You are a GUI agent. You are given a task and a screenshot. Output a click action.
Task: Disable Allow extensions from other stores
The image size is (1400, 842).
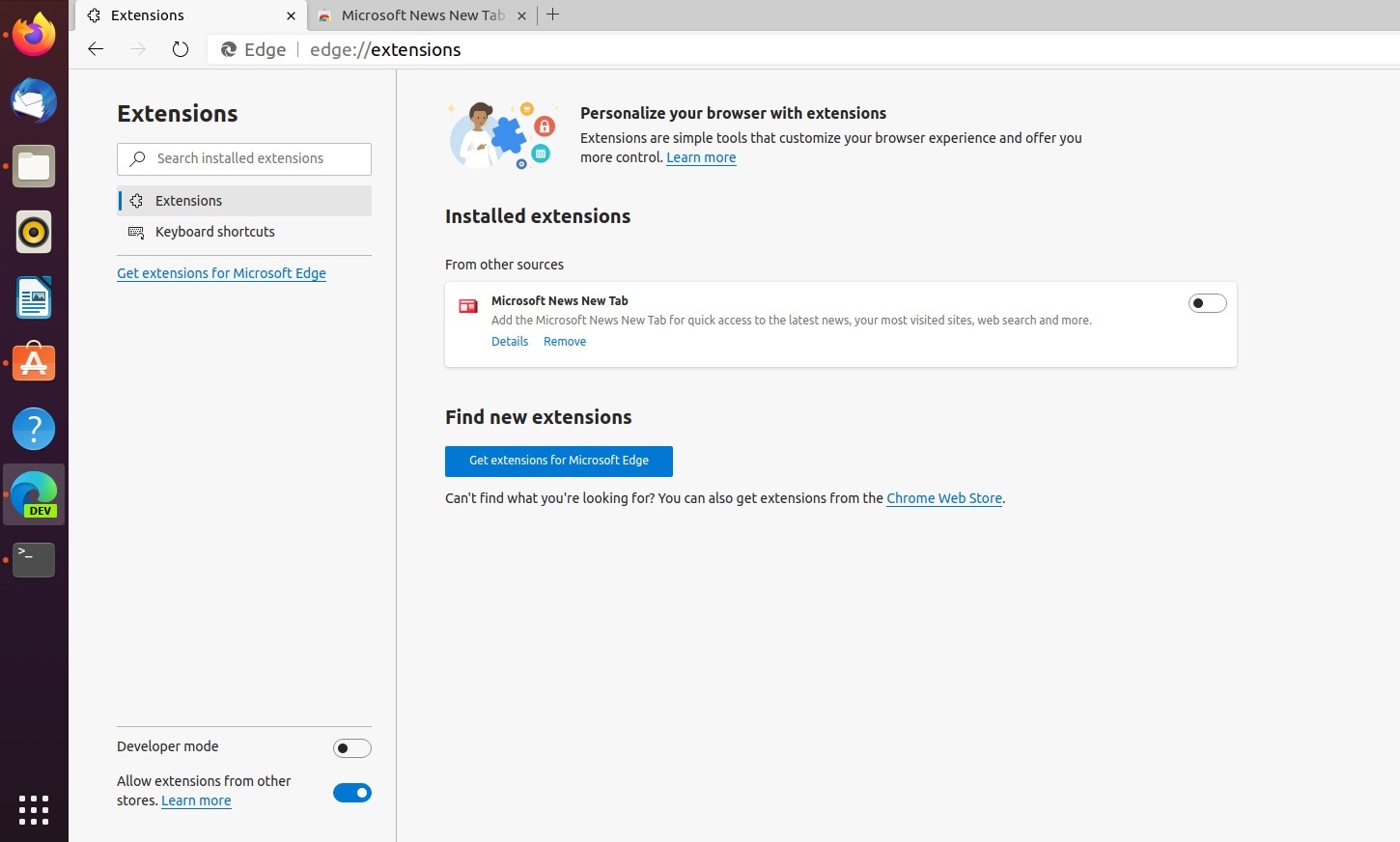point(352,793)
